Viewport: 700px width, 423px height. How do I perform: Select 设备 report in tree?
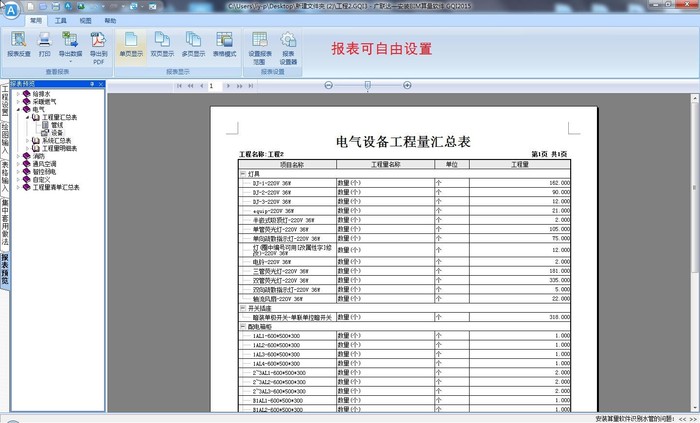57,133
